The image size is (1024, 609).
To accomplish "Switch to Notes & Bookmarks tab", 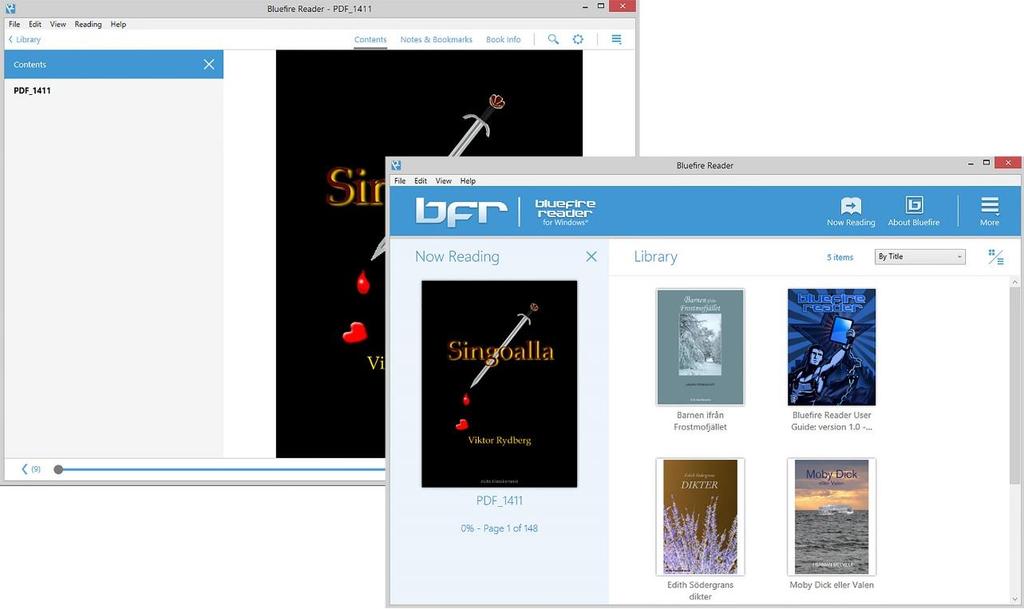I will click(x=436, y=40).
